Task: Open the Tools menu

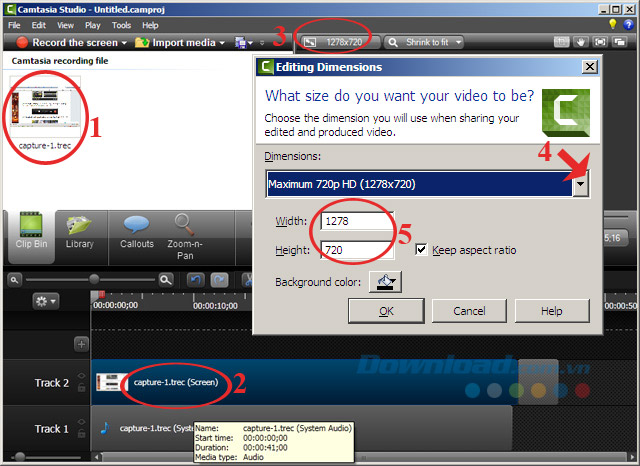Action: 122,25
